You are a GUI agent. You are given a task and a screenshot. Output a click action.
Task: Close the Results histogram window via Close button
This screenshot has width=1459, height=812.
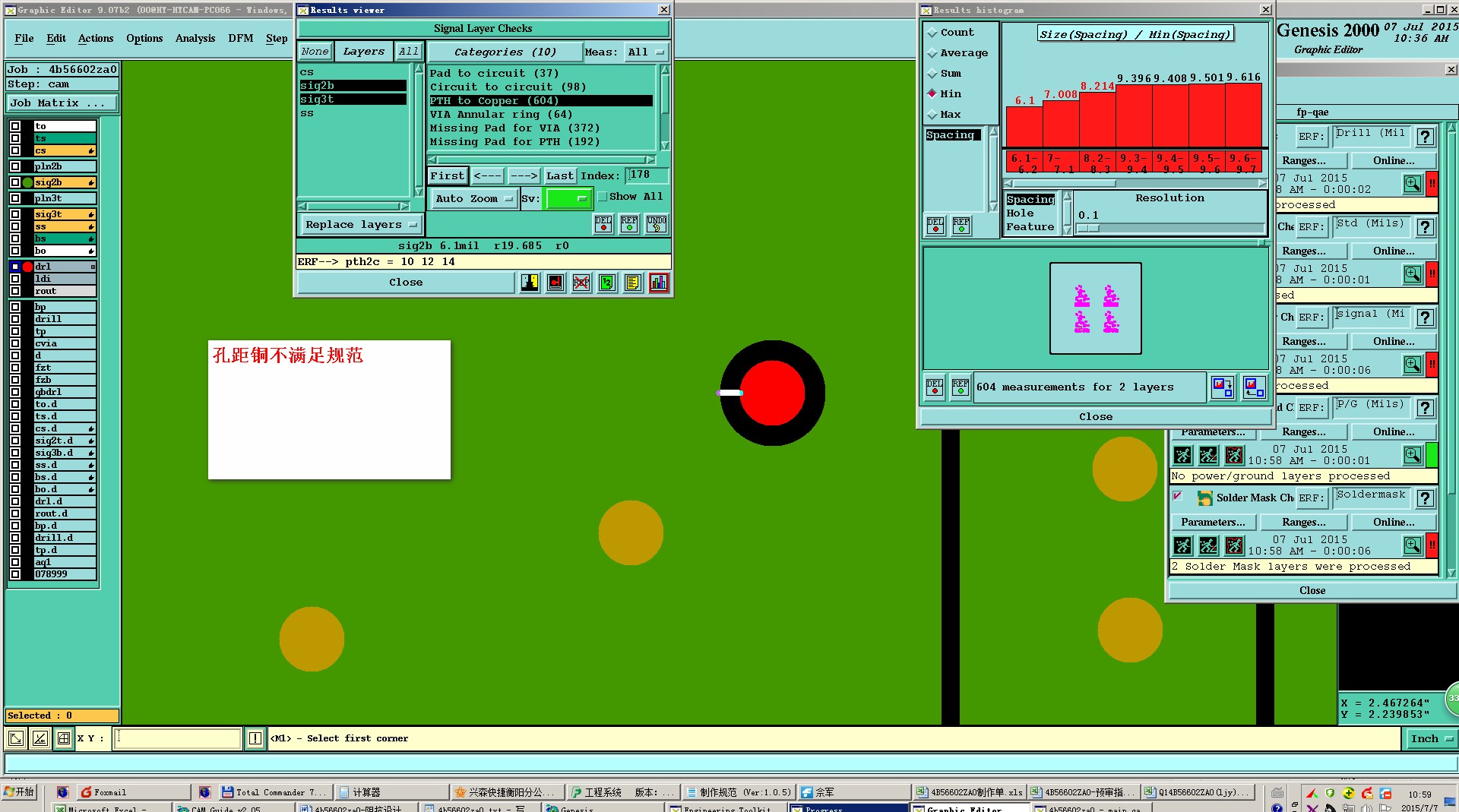1095,417
